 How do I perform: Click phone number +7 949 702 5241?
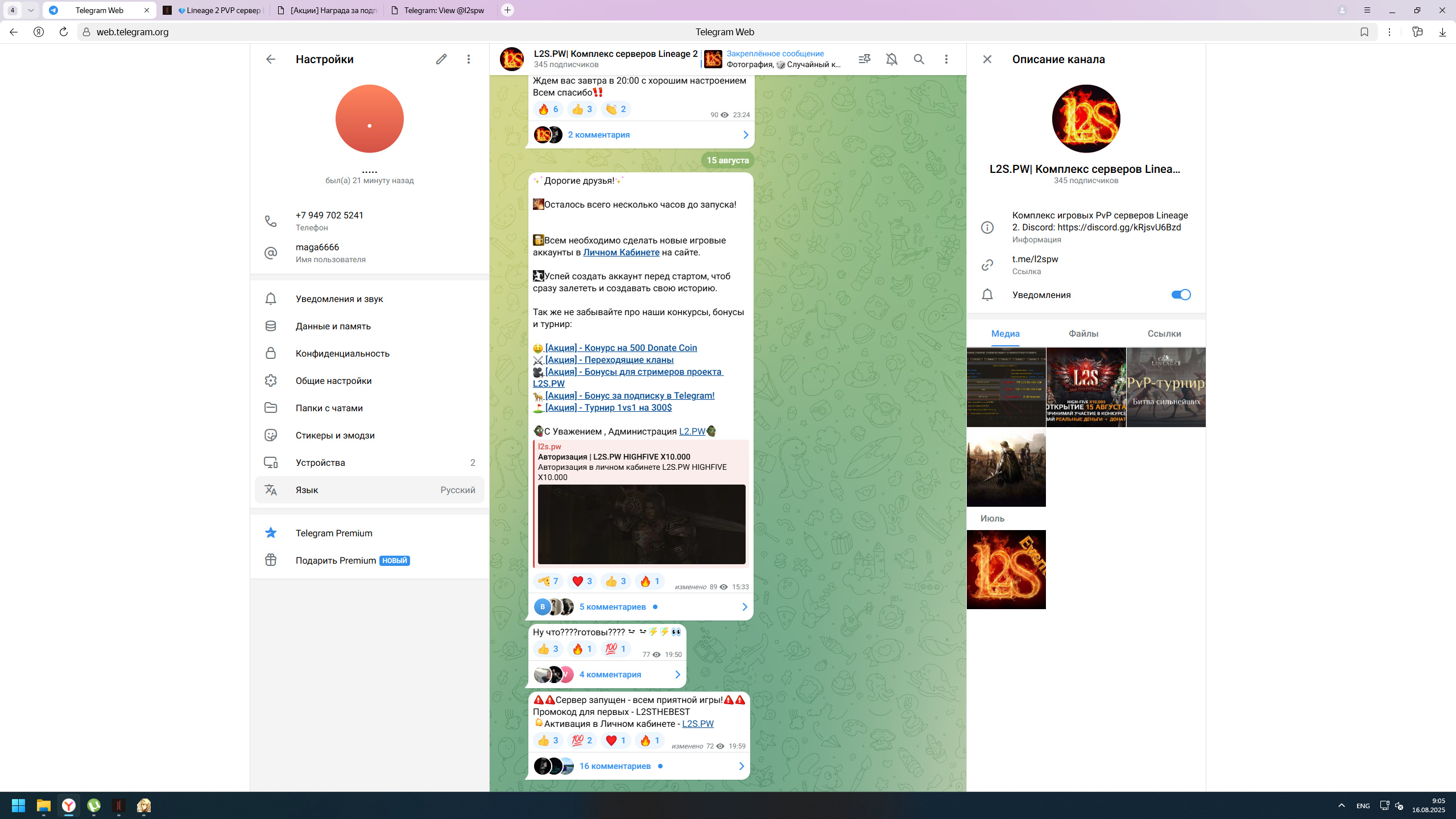pyautogui.click(x=329, y=215)
